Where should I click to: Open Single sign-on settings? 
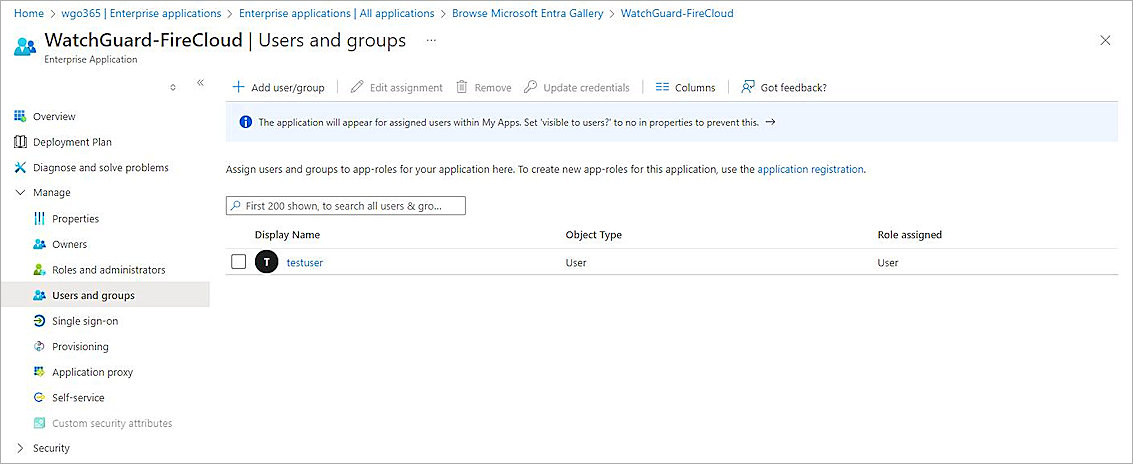point(85,321)
